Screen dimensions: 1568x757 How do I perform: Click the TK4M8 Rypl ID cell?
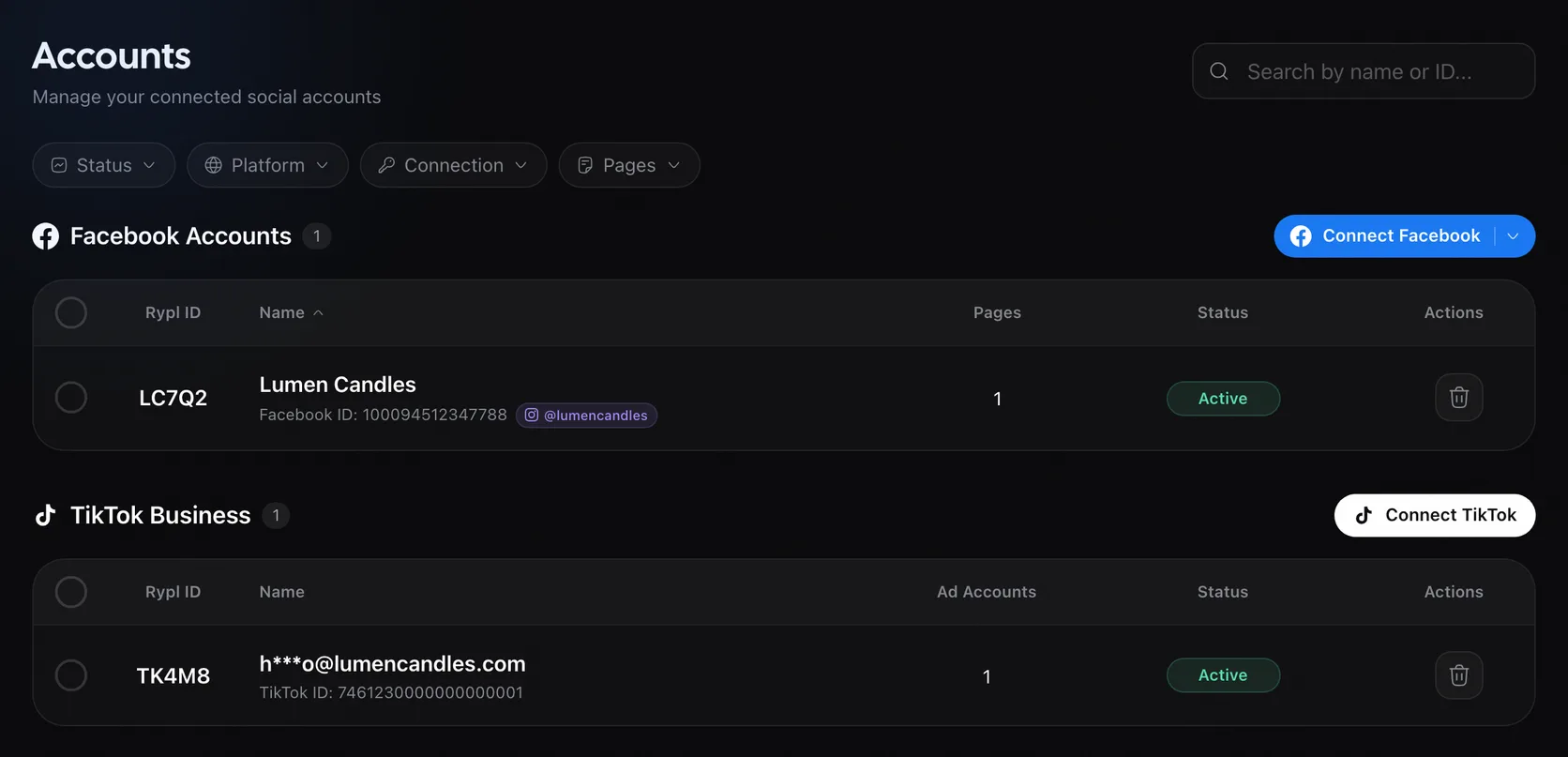(x=173, y=676)
